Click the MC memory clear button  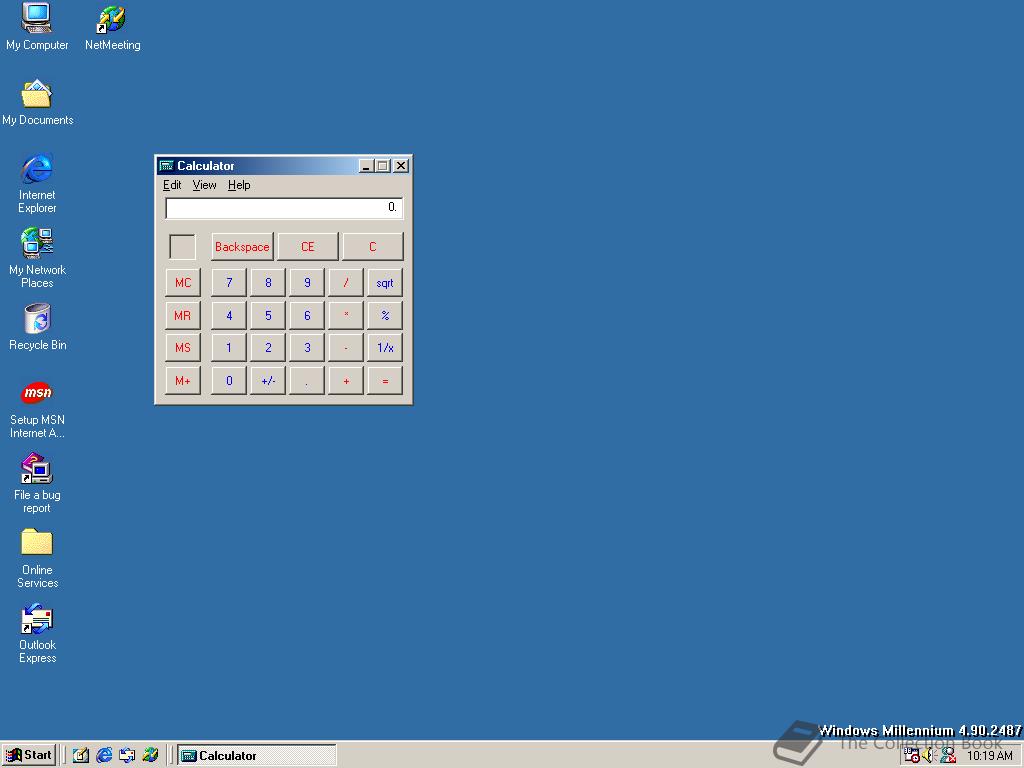[x=183, y=283]
